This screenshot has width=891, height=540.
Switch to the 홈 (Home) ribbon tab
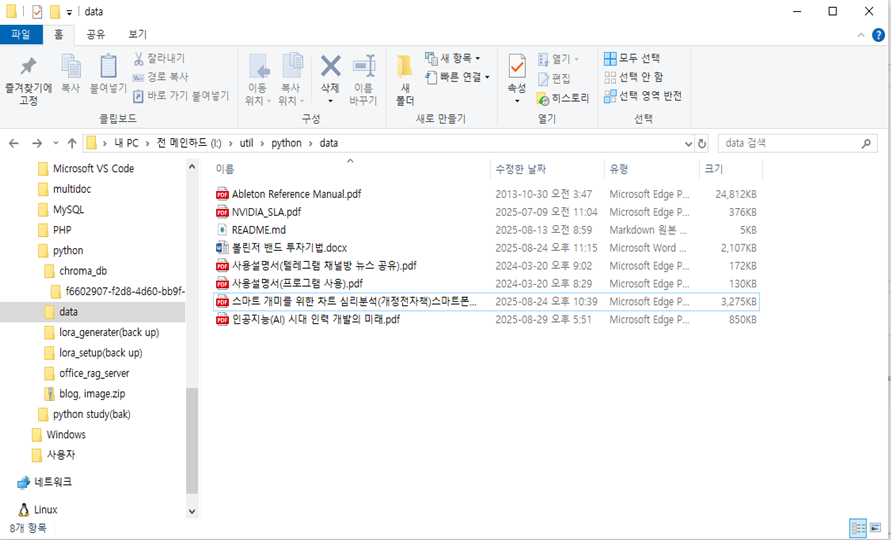(x=59, y=35)
